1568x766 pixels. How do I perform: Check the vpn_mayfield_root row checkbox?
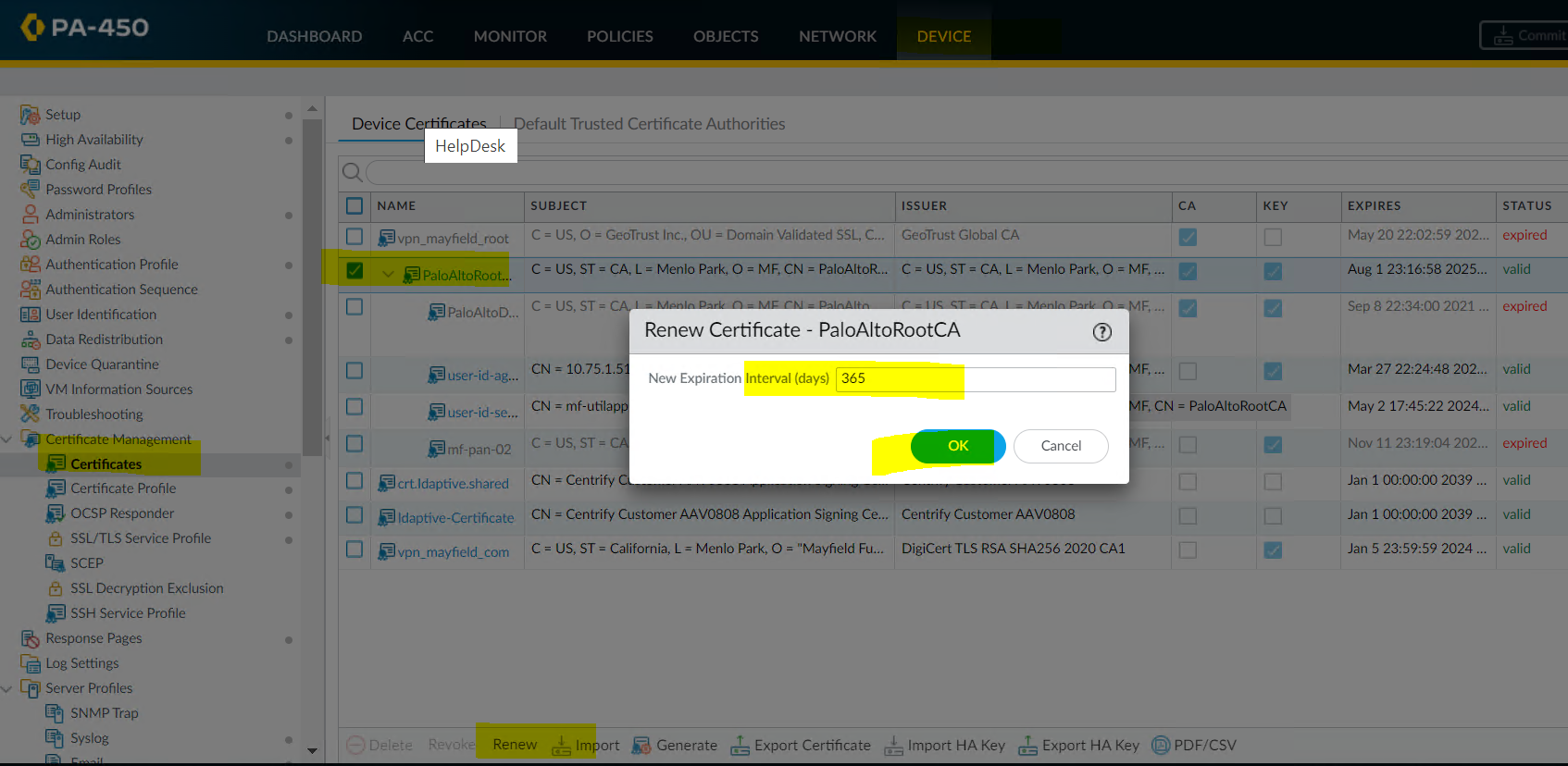pyautogui.click(x=355, y=237)
